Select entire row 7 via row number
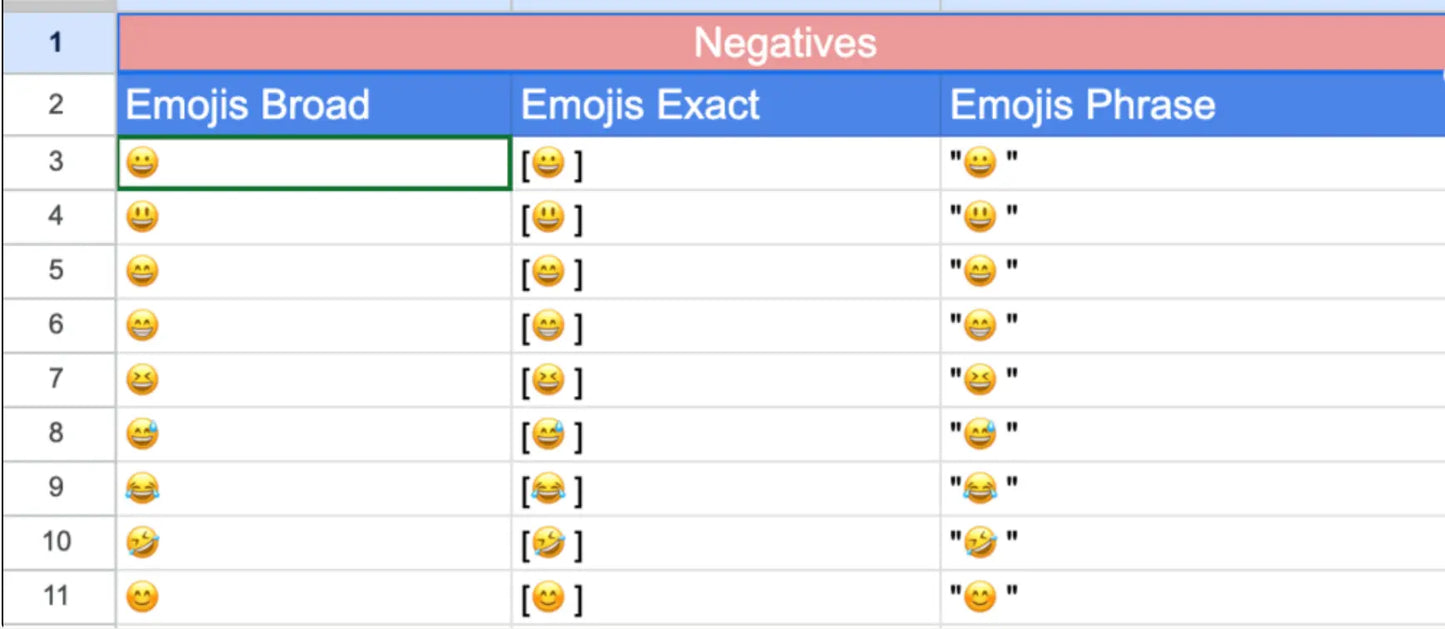1445x629 pixels. (57, 379)
